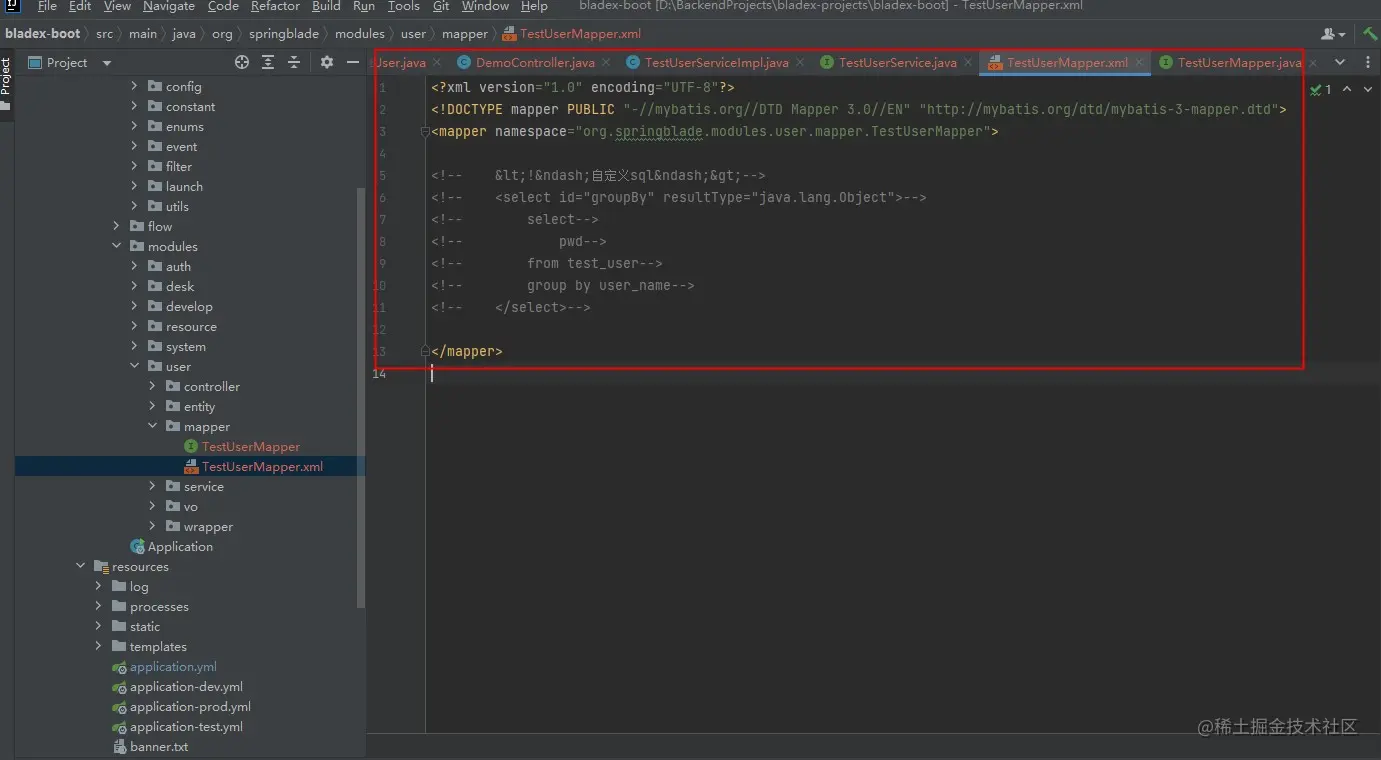
Task: Expand the flow folder arrow
Action: pyautogui.click(x=117, y=227)
